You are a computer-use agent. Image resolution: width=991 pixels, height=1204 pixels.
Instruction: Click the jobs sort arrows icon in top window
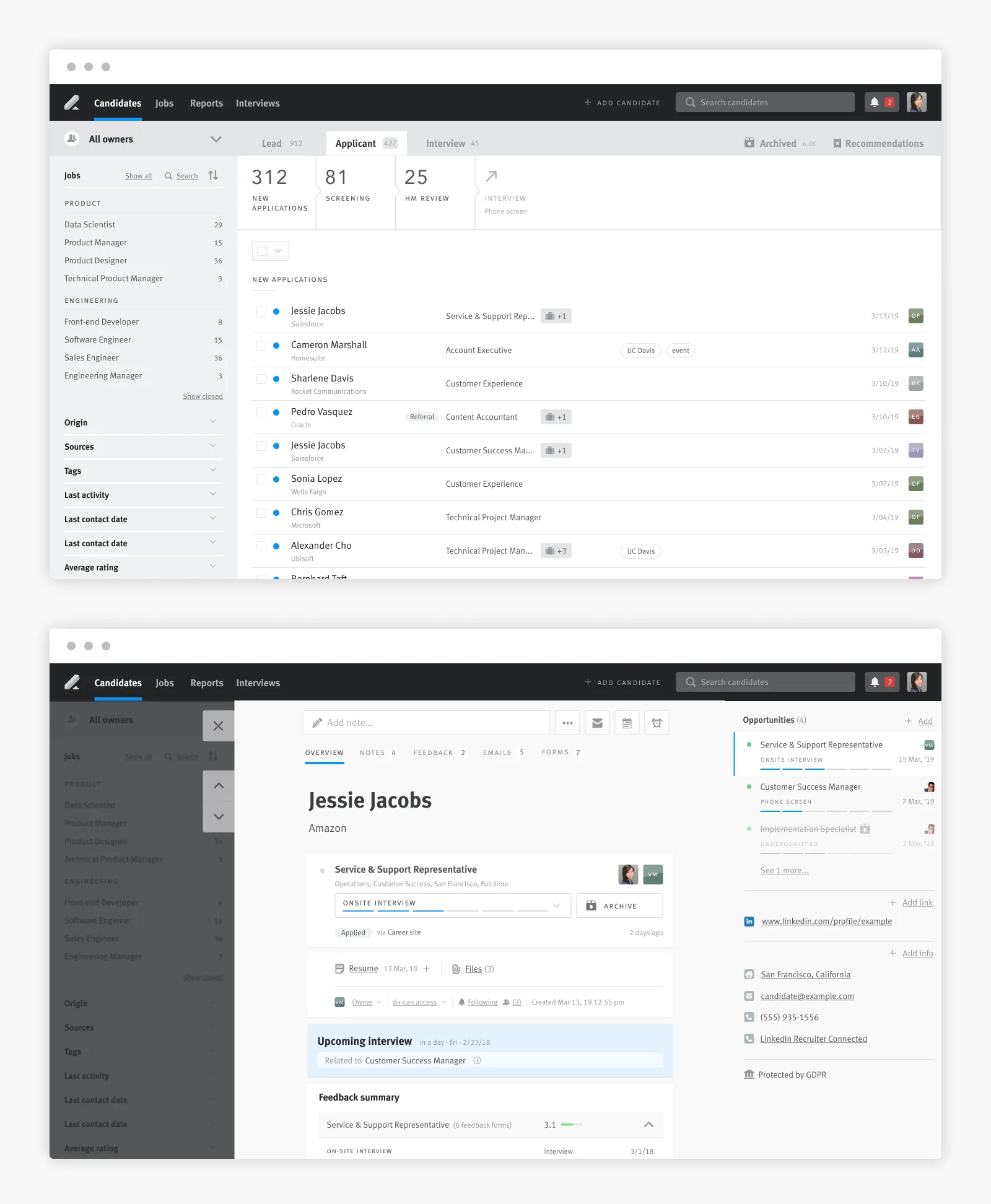point(213,175)
